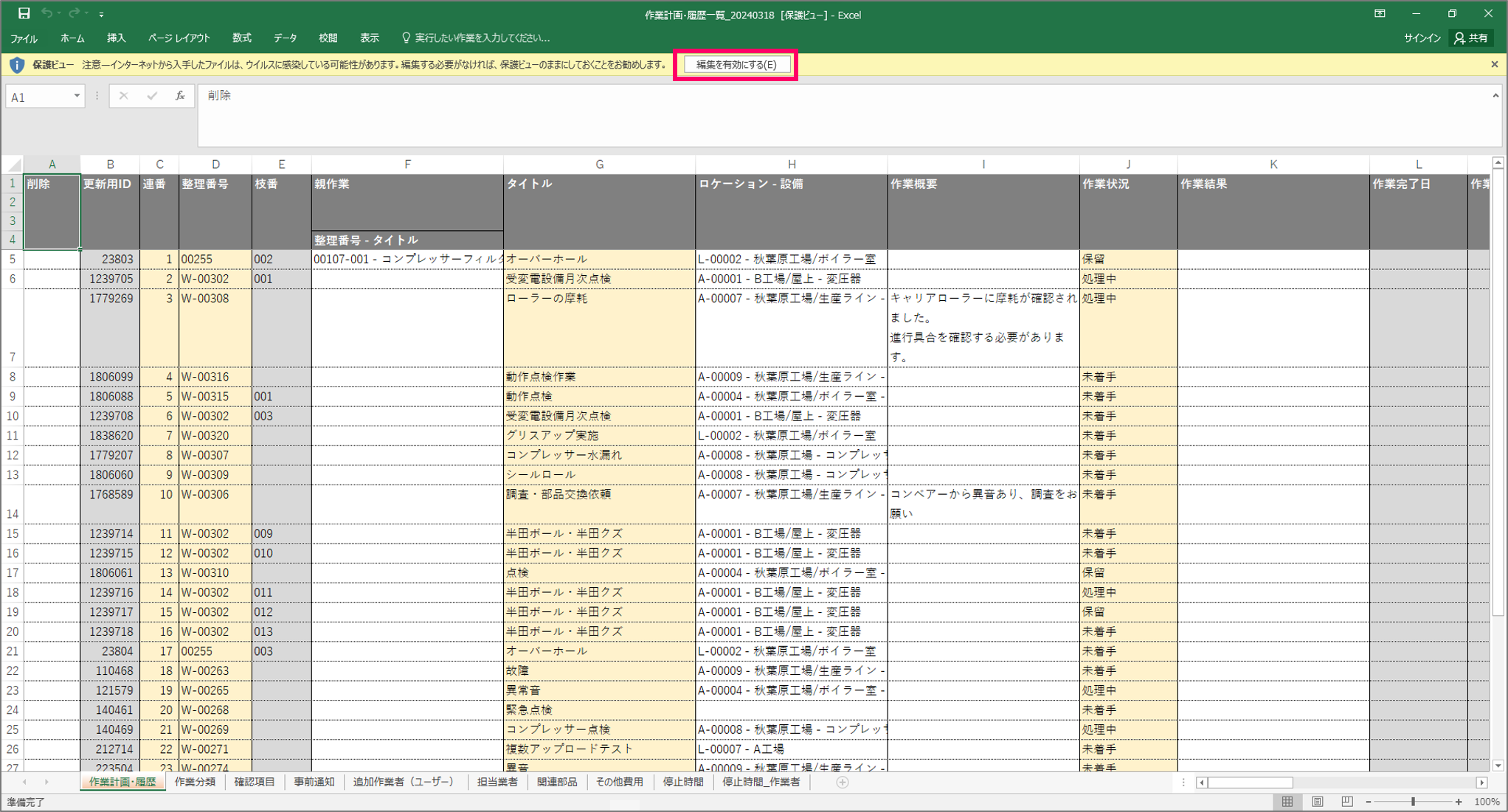The image size is (1508, 812).
Task: Switch to Page Layout view icon
Action: click(x=1317, y=802)
